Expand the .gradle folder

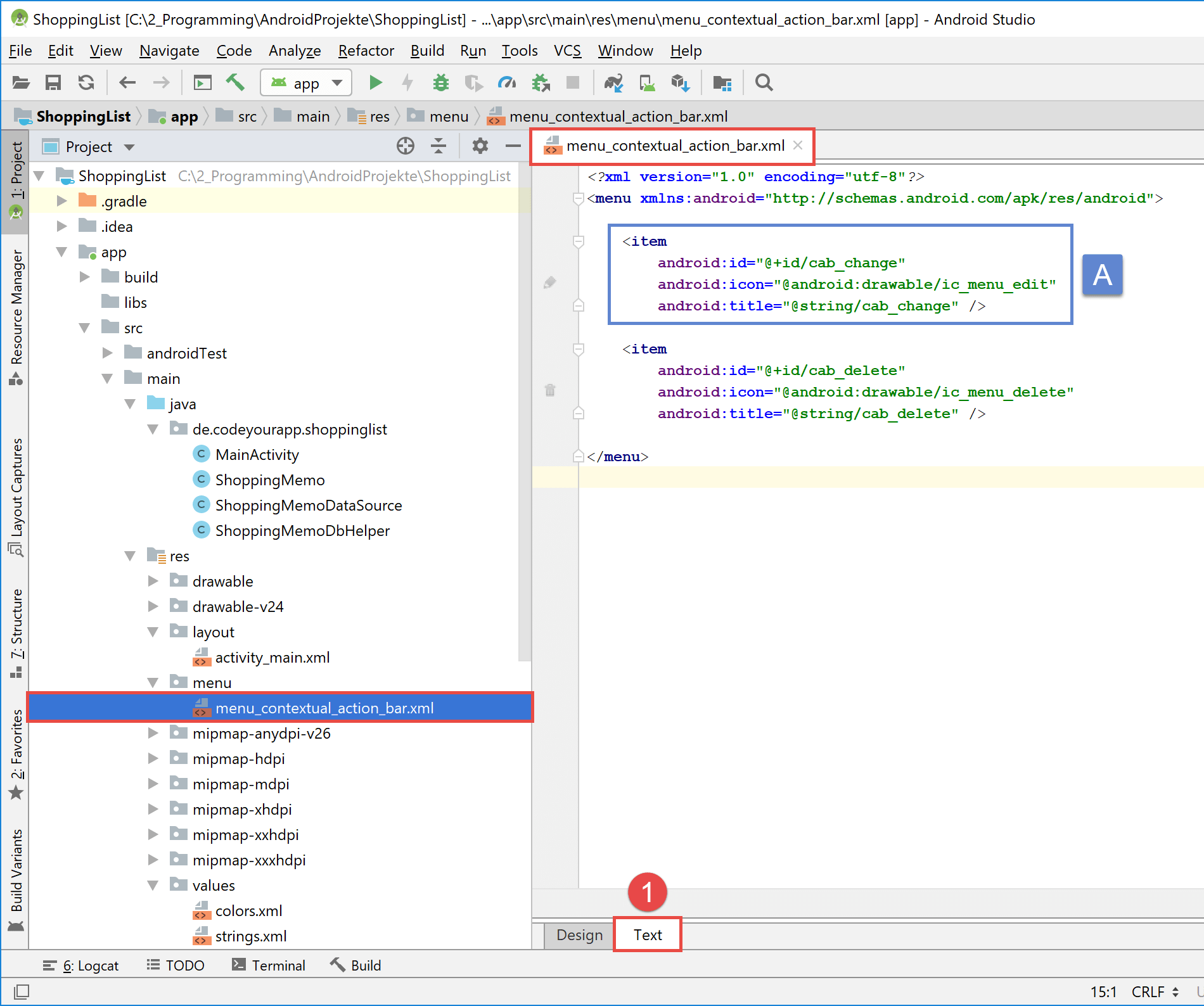(61, 201)
